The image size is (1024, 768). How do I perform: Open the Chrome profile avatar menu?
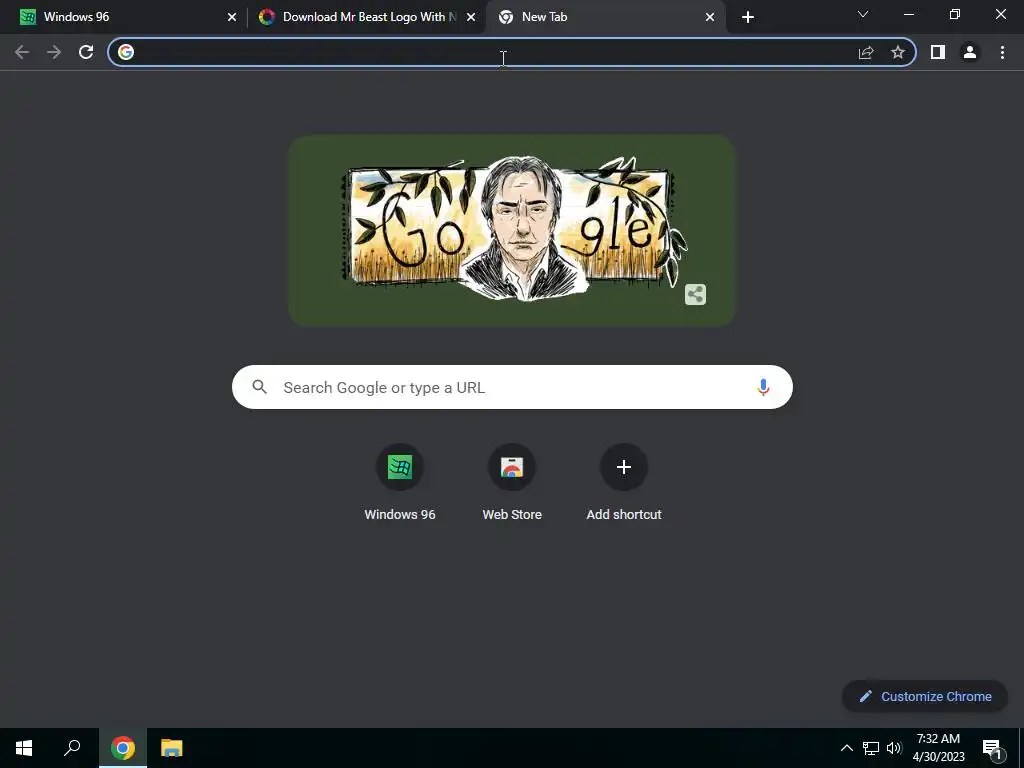point(970,52)
